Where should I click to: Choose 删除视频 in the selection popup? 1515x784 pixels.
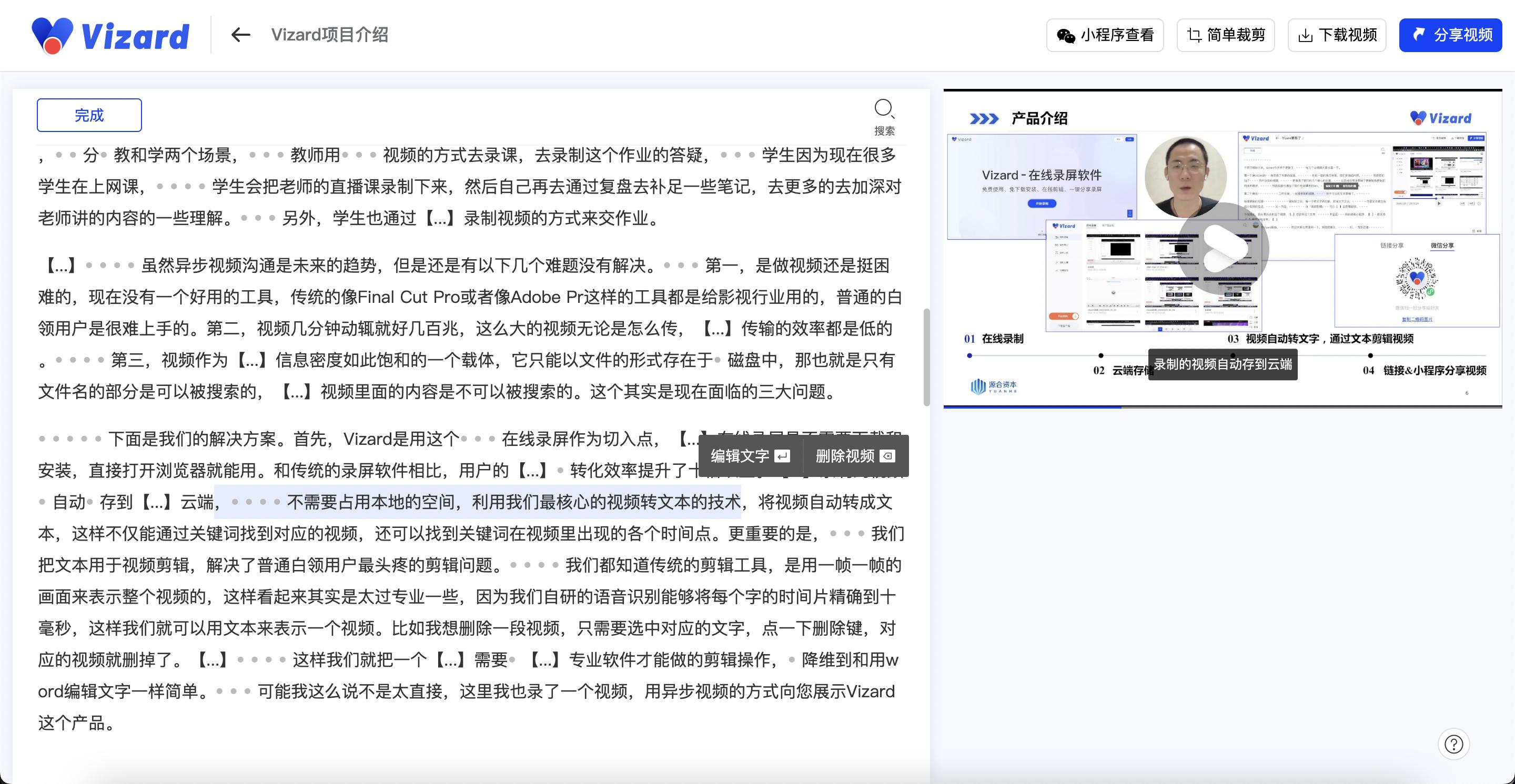856,456
